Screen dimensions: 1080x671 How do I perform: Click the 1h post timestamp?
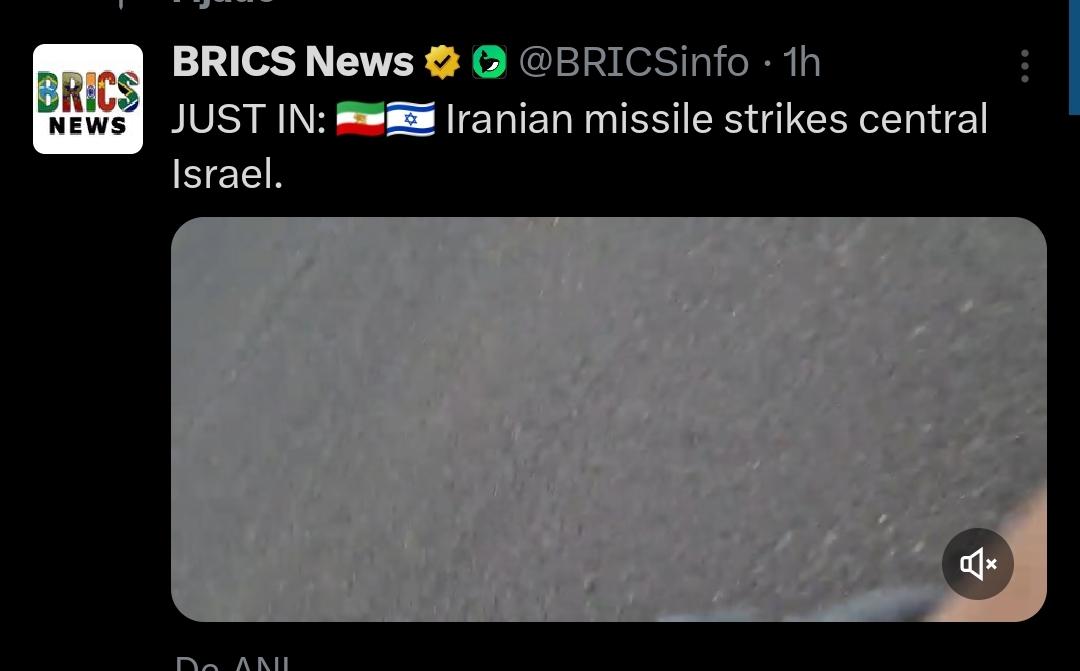802,62
